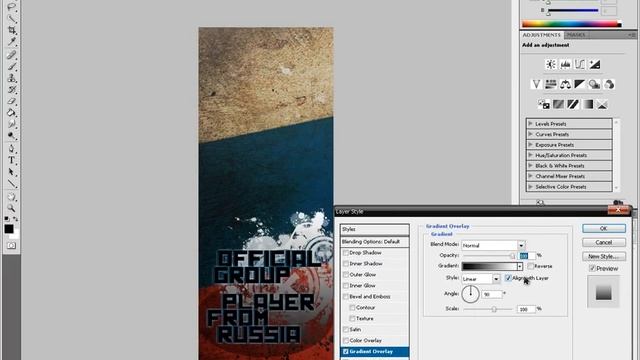Uncheck the Gradient Overlay checkbox
Screen dimensions: 640x360
(x=346, y=351)
